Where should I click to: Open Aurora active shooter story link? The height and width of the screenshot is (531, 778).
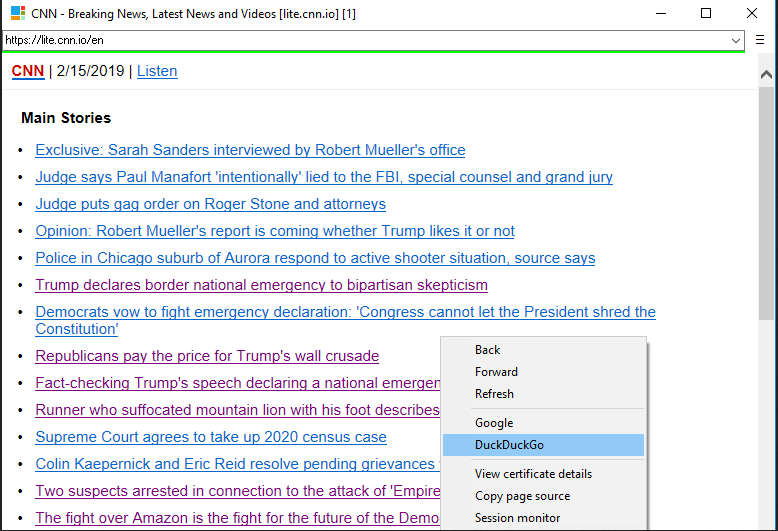tap(315, 258)
